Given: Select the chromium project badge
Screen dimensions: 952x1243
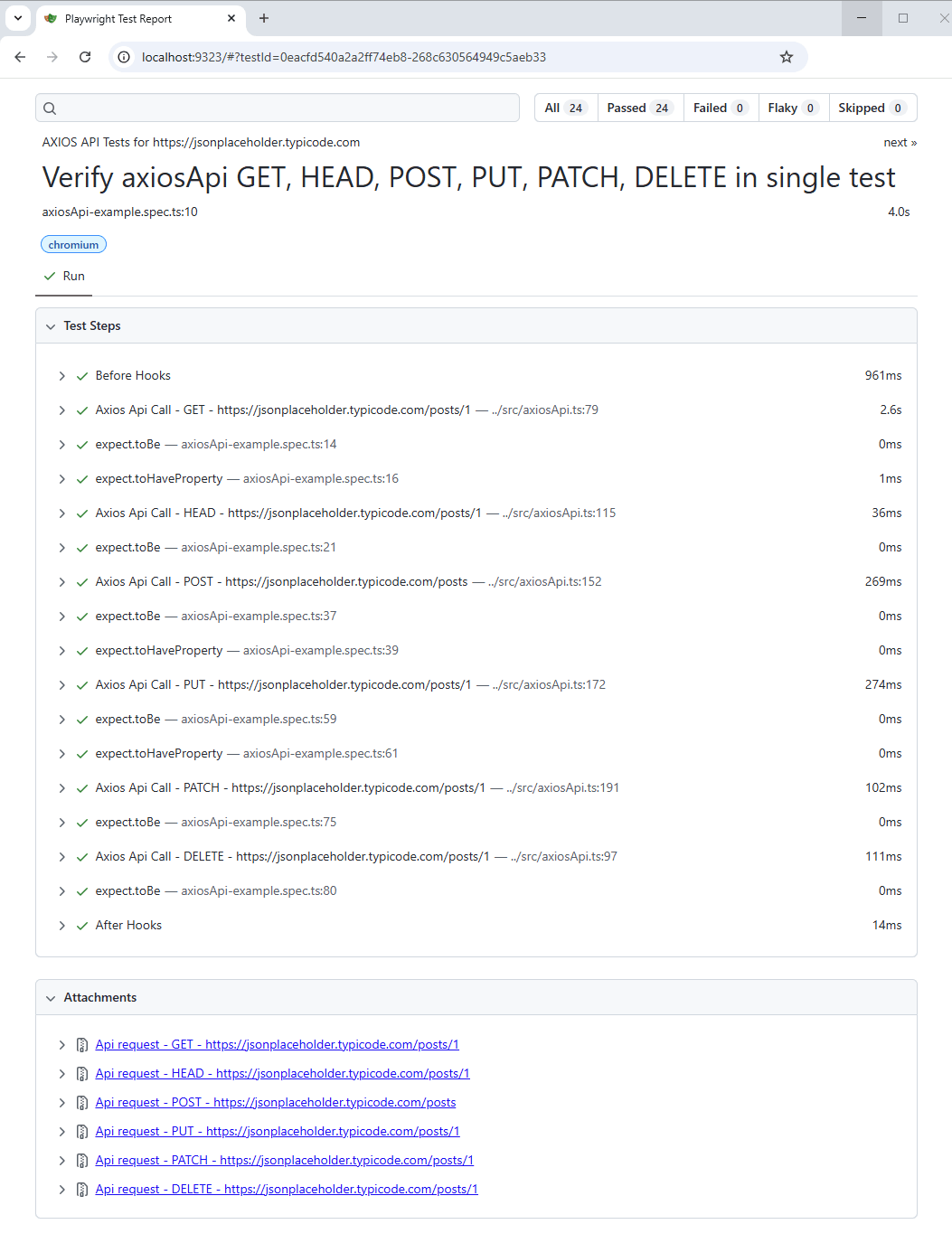Looking at the screenshot, I should (x=73, y=244).
